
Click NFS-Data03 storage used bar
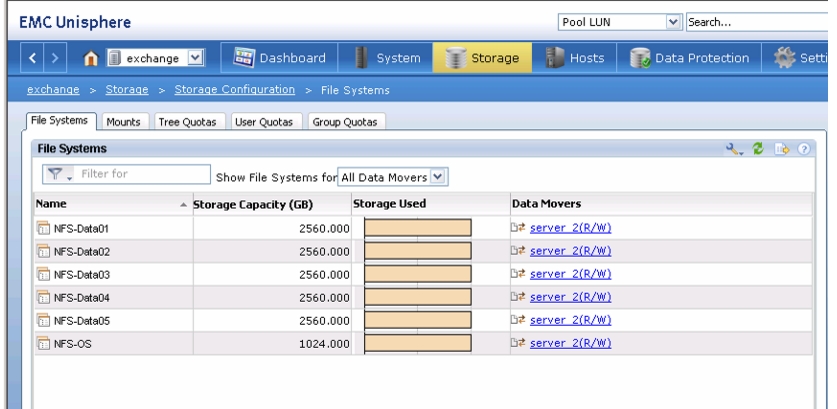pos(418,274)
